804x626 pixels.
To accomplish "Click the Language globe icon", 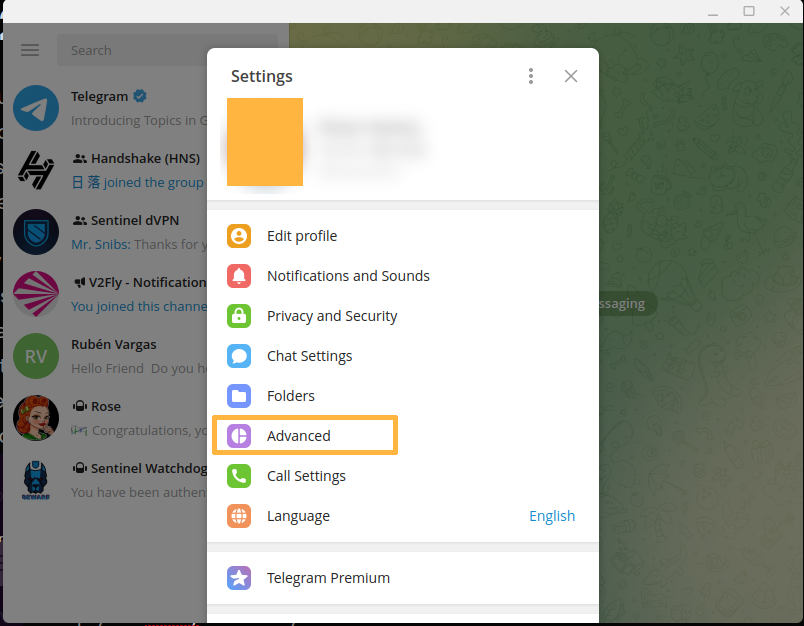I will point(239,516).
